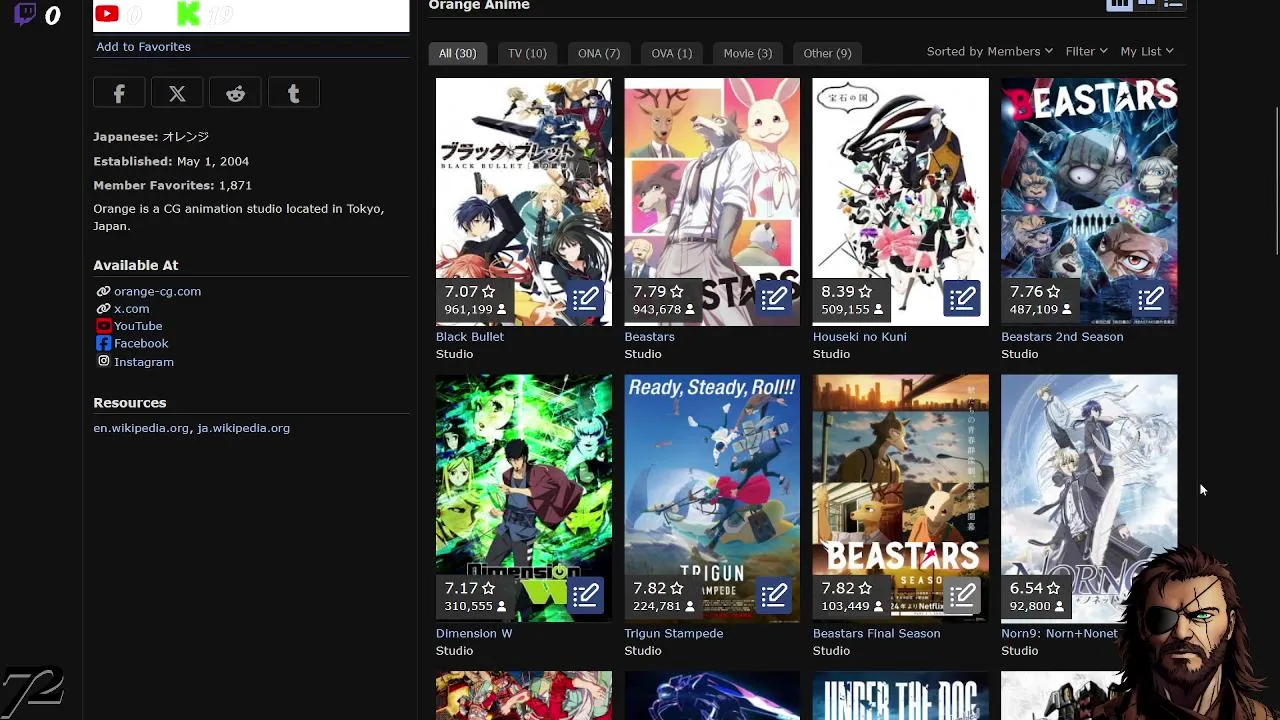Switch to the ONA (7) tab
Viewport: 1280px width, 720px height.
point(599,53)
